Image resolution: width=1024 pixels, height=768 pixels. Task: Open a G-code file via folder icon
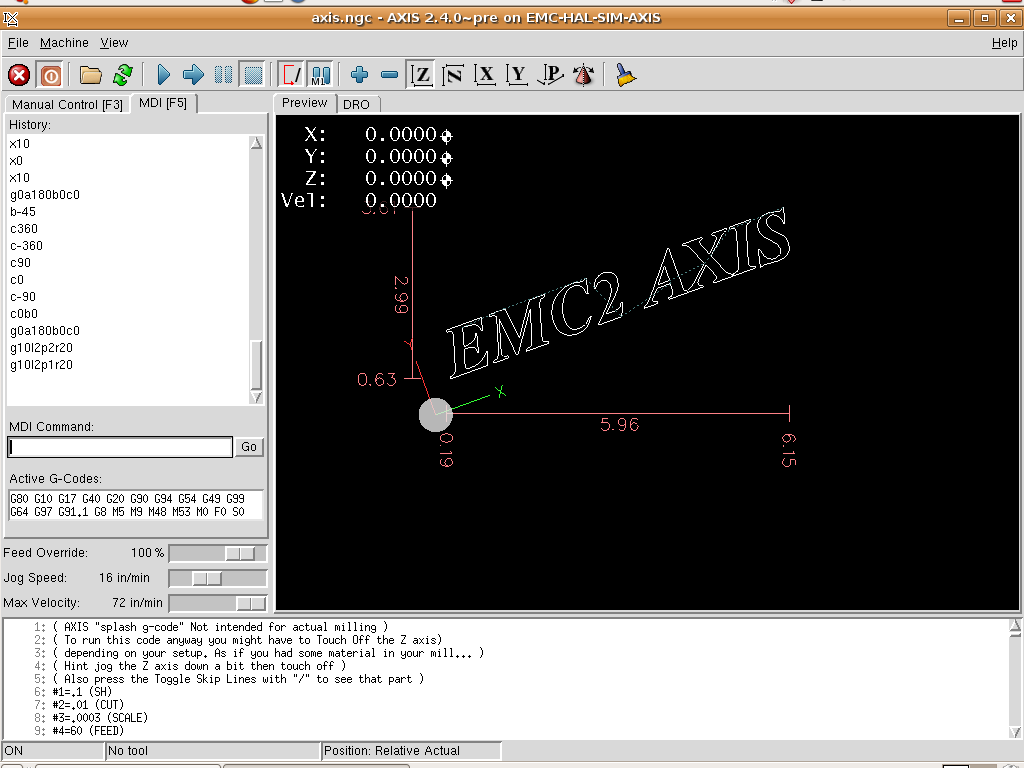[x=91, y=75]
